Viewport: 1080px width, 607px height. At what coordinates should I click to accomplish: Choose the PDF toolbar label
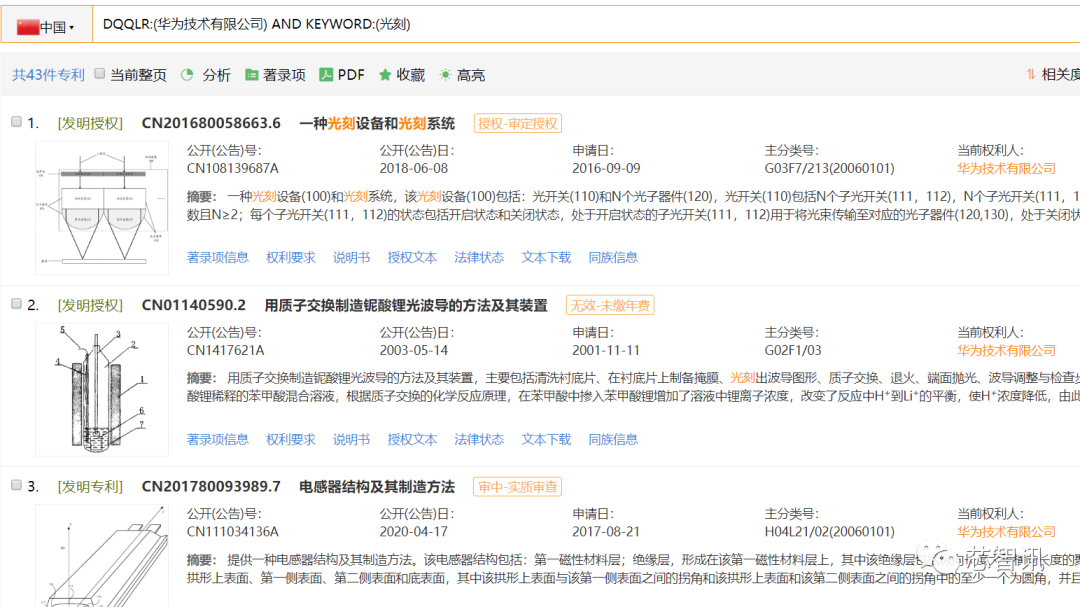351,75
